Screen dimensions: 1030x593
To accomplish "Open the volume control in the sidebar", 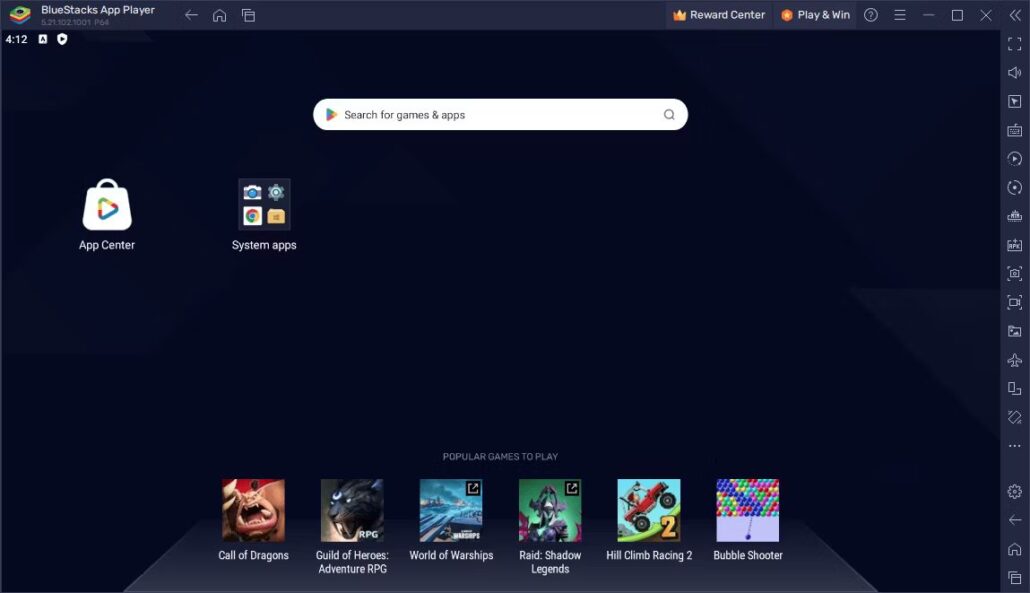I will point(1014,72).
